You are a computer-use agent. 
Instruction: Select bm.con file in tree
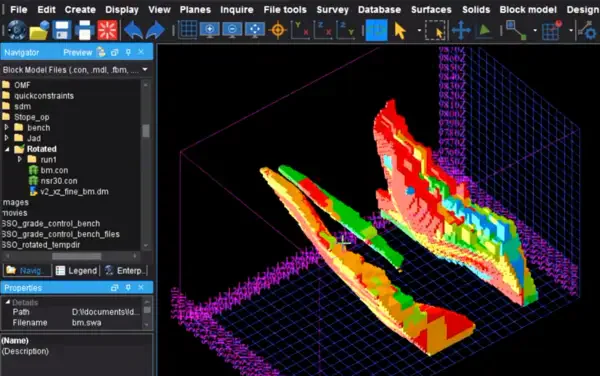point(54,170)
